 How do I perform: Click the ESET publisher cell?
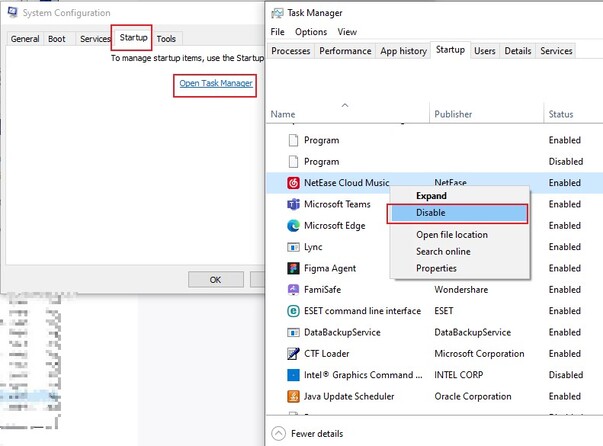click(444, 311)
